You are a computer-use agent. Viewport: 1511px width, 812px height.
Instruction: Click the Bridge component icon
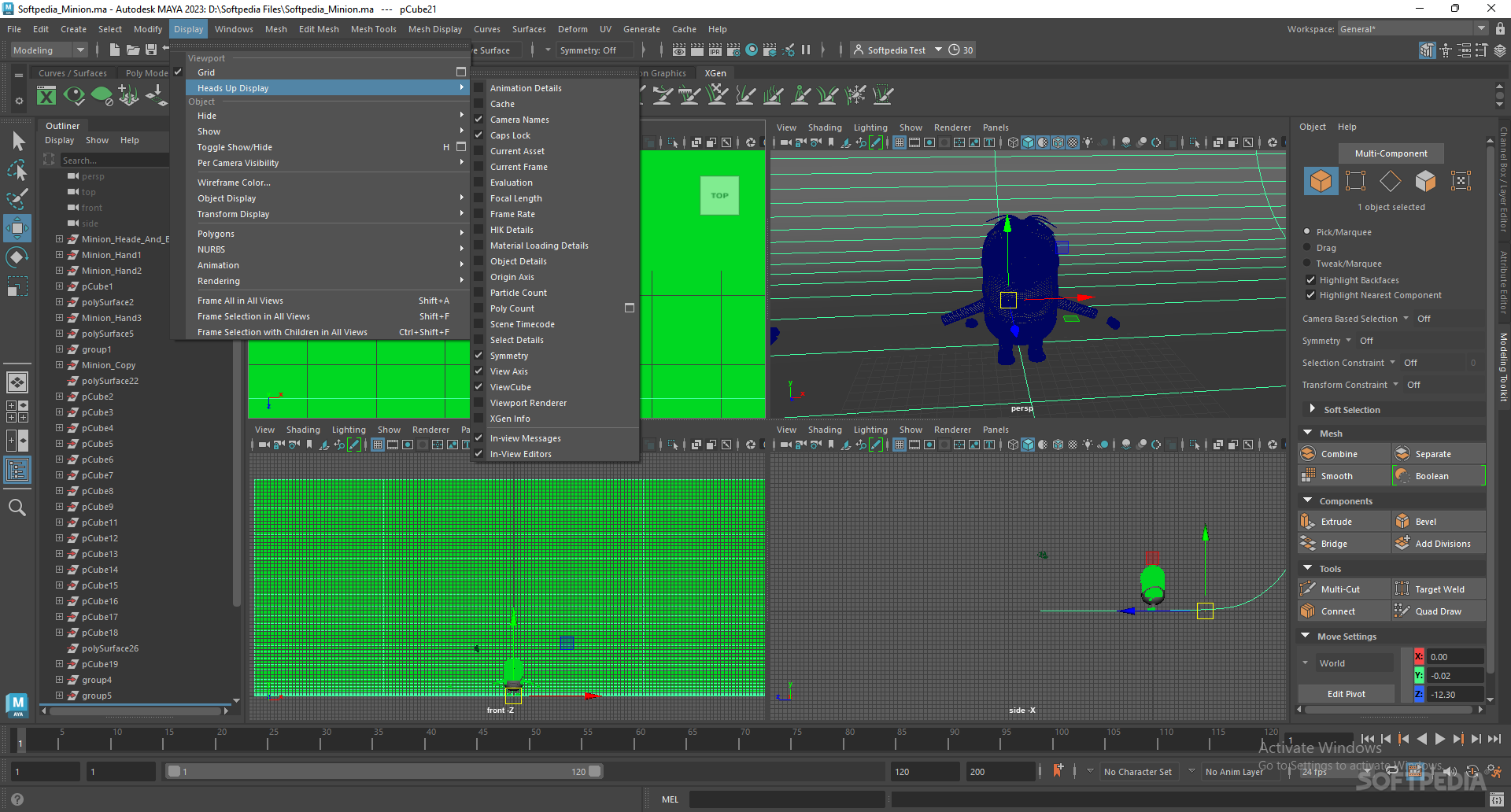1308,544
